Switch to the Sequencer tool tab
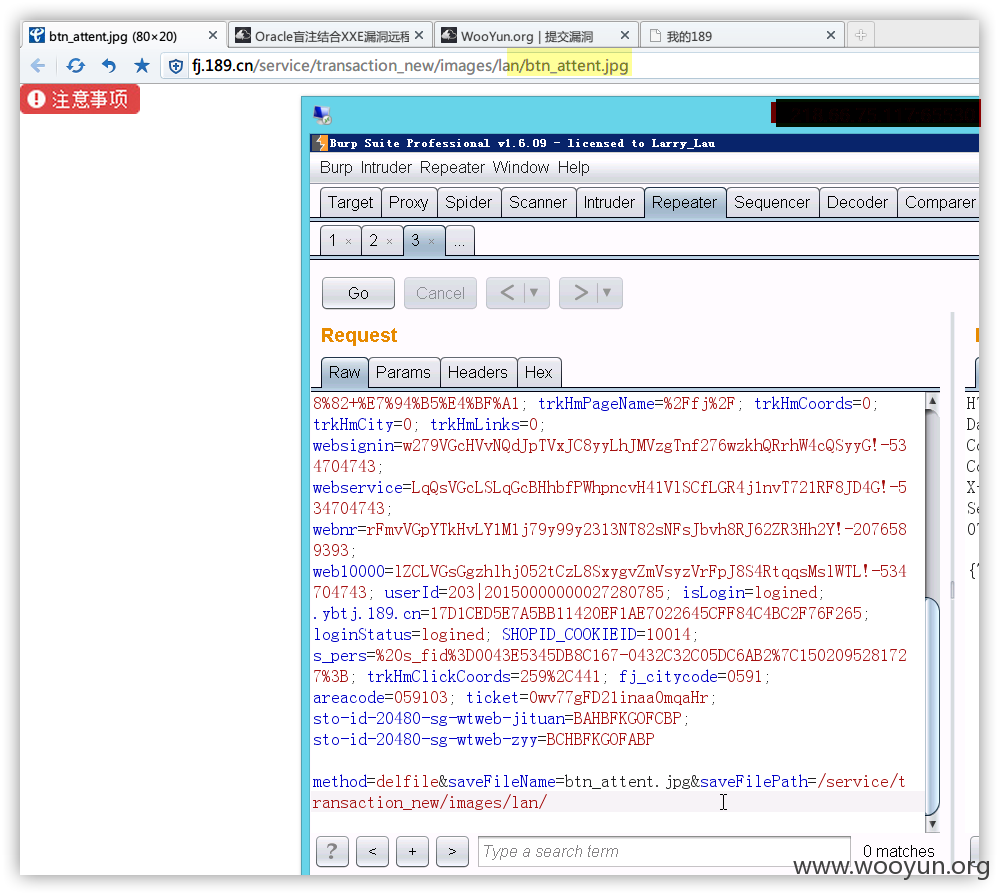 coord(772,203)
